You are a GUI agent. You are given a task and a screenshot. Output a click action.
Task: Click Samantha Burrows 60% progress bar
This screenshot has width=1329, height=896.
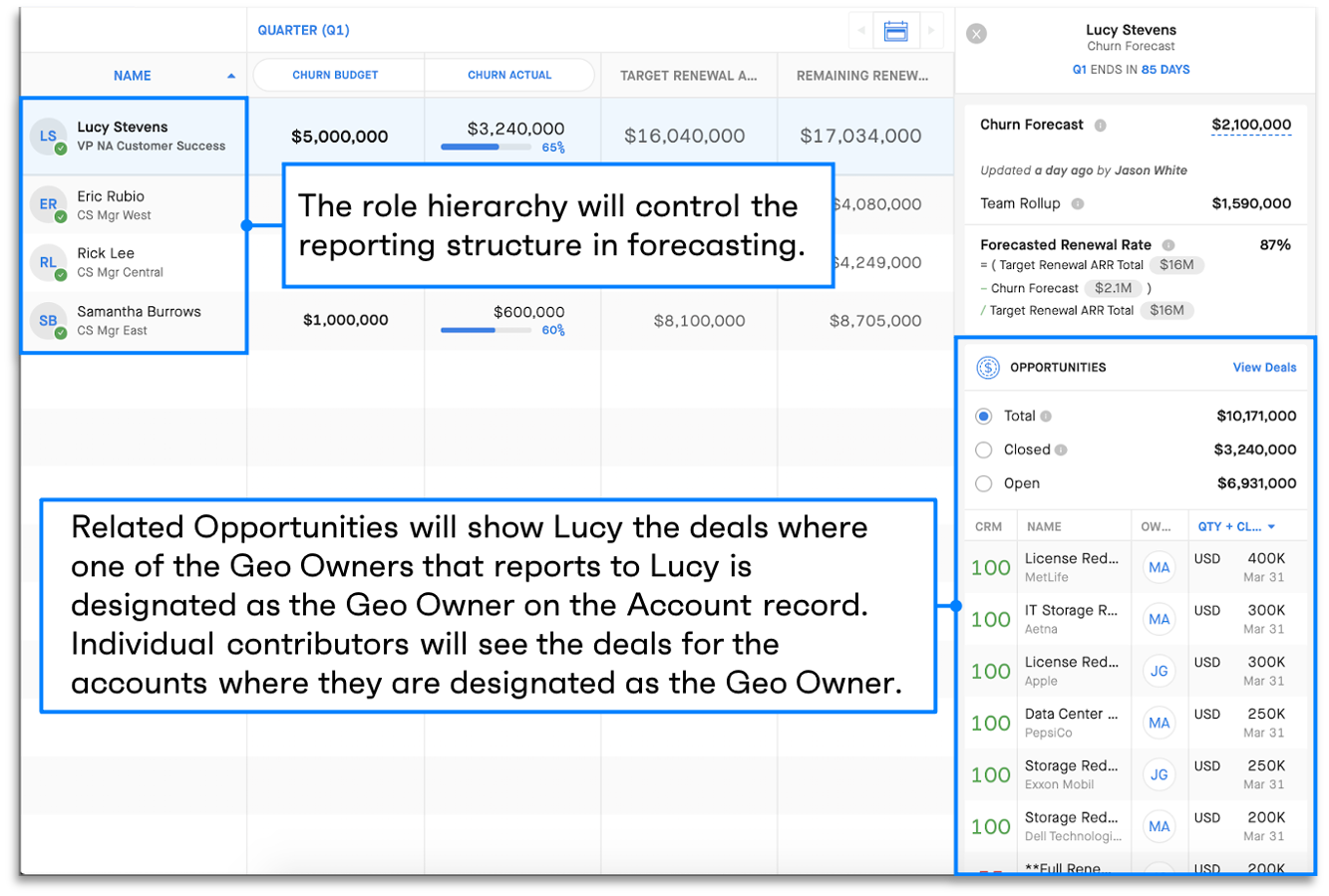point(486,330)
